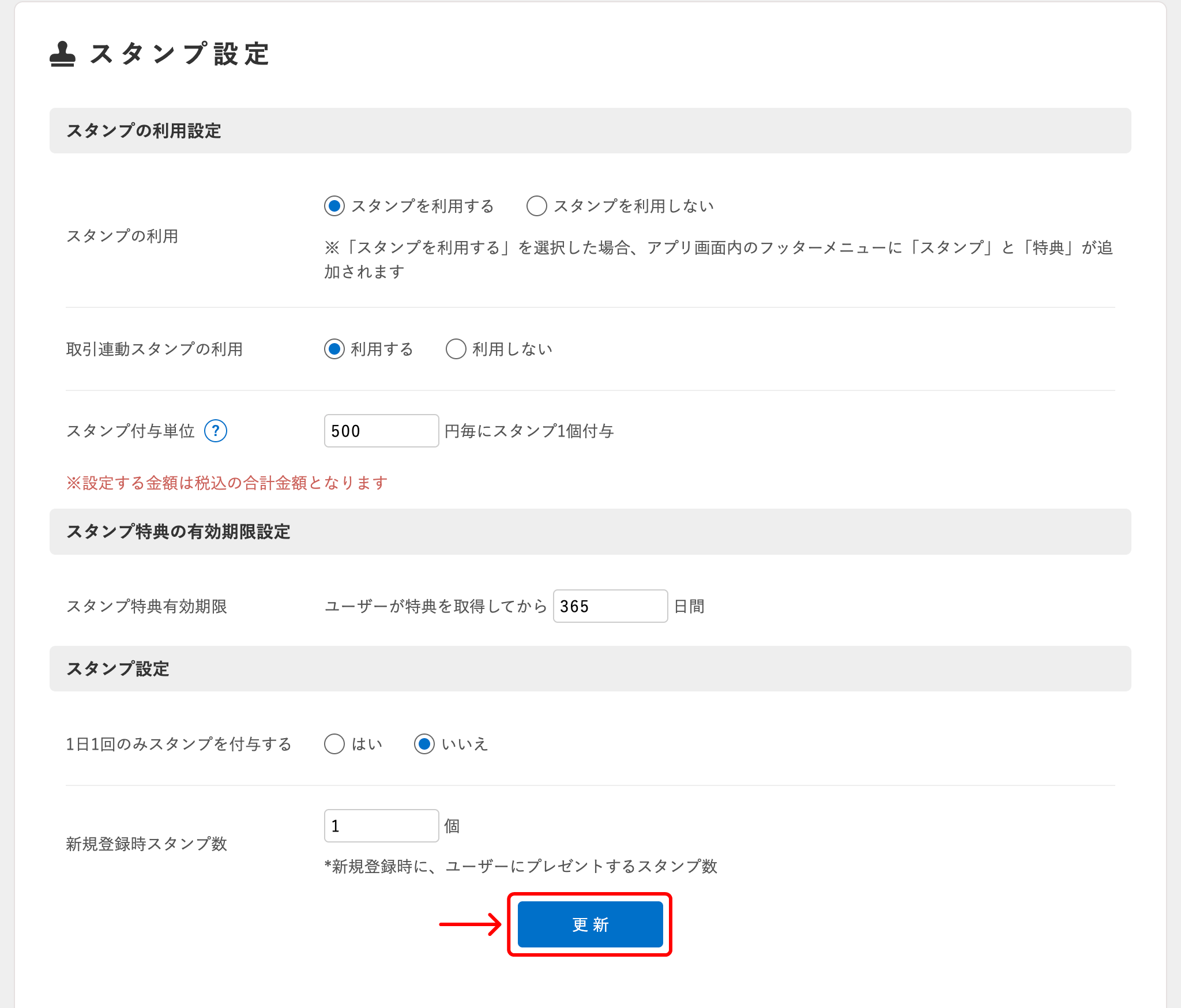Select はい for 1日1回のみスタンプを付与する
1181x1008 pixels.
coord(334,744)
